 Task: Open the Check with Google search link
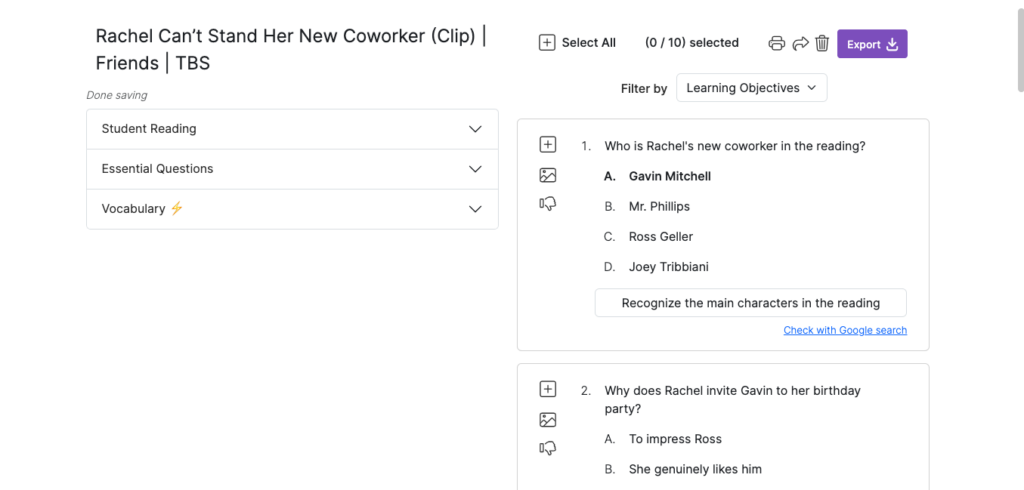click(845, 330)
